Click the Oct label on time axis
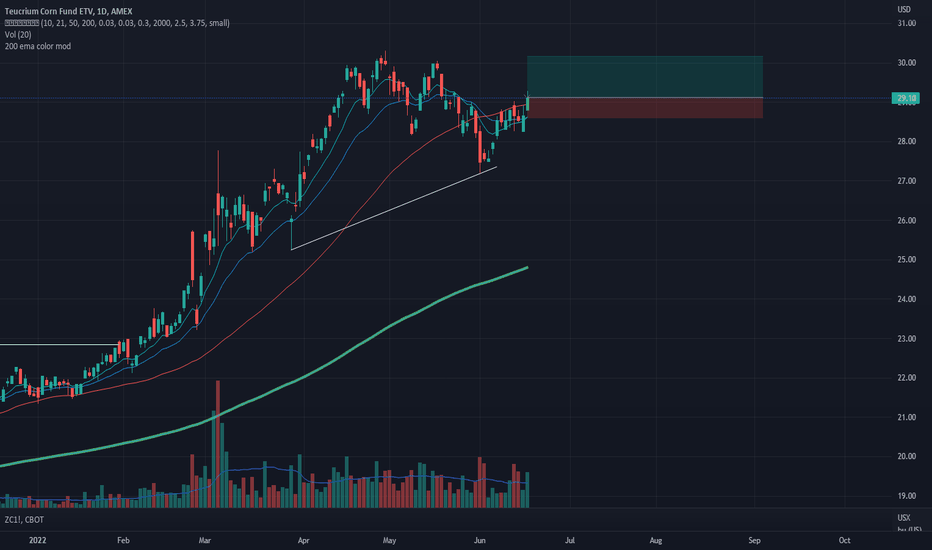932x550 pixels. click(x=844, y=540)
